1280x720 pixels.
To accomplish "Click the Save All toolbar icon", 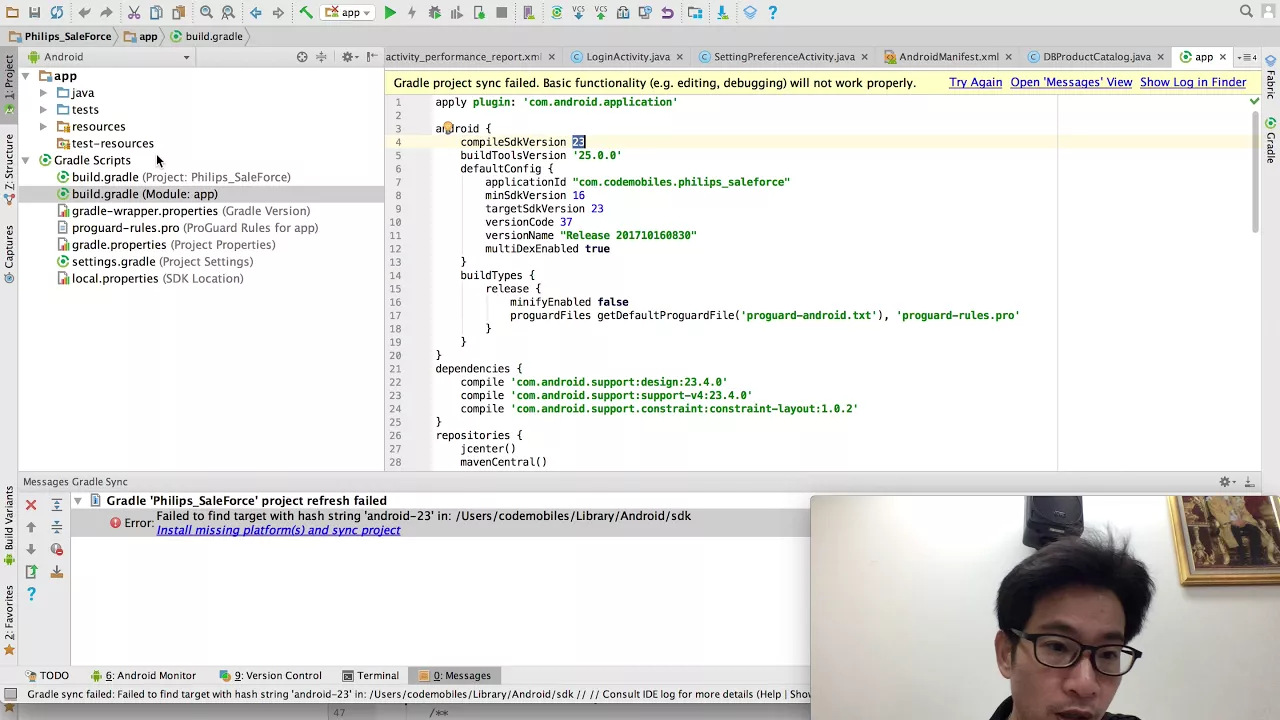I will click(34, 13).
